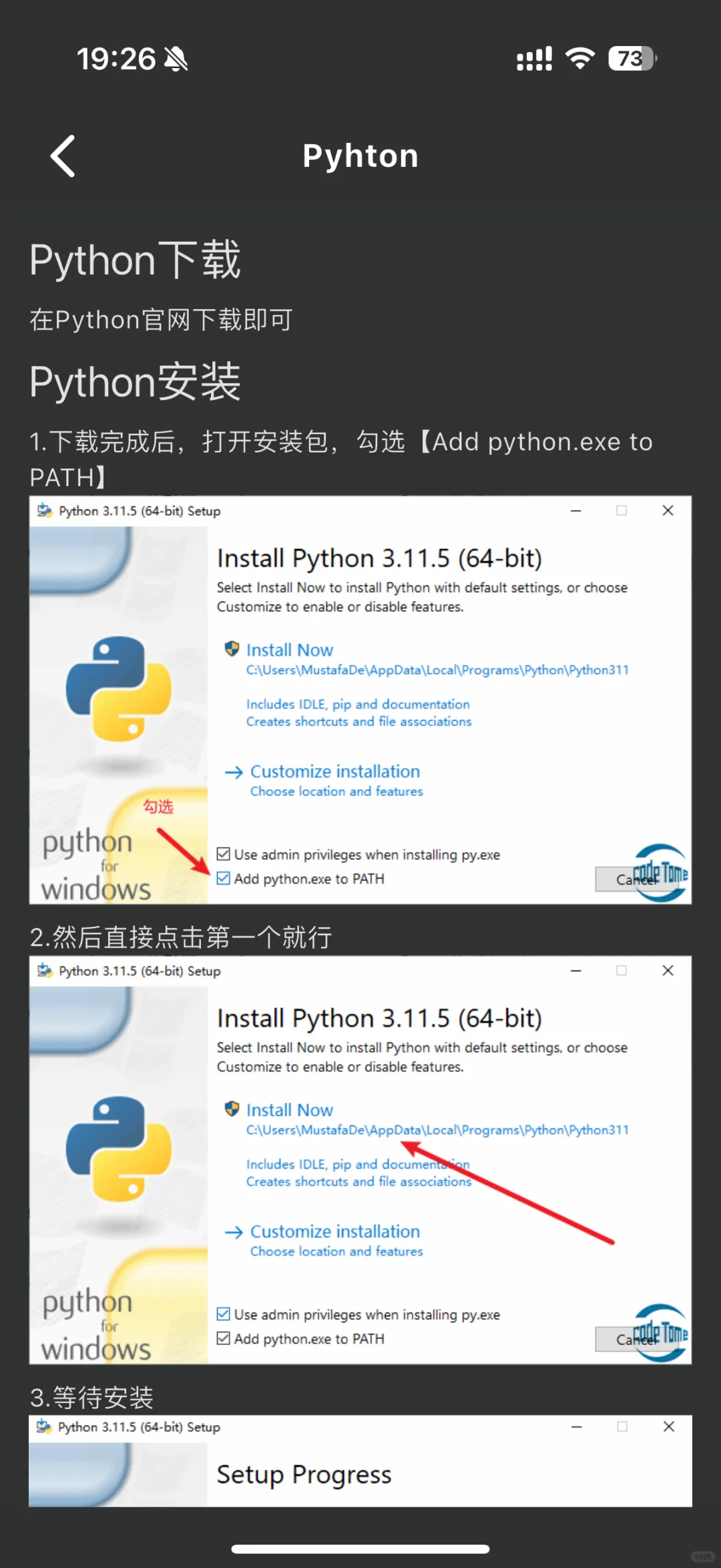The height and width of the screenshot is (1568, 721).
Task: Tap the cellular signal bars icon
Action: [534, 59]
